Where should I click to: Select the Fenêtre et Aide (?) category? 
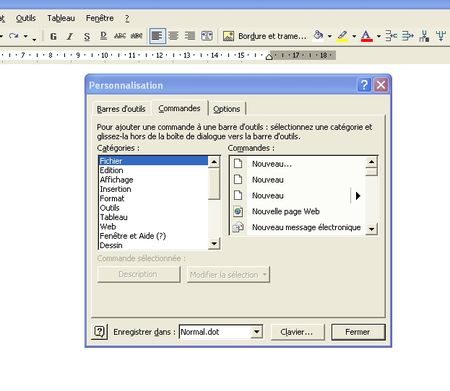(x=154, y=236)
